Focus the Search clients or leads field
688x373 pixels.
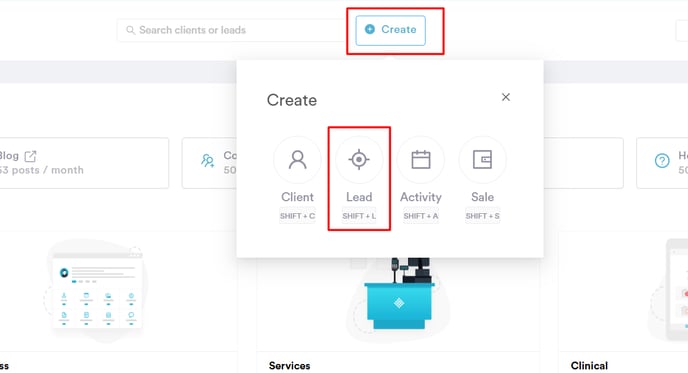[x=232, y=30]
